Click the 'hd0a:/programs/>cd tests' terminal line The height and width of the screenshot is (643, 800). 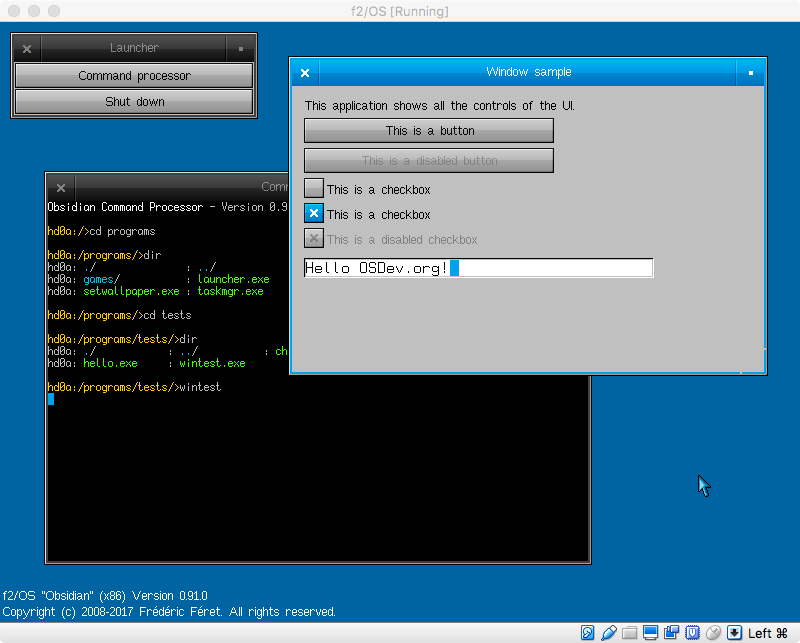point(119,315)
